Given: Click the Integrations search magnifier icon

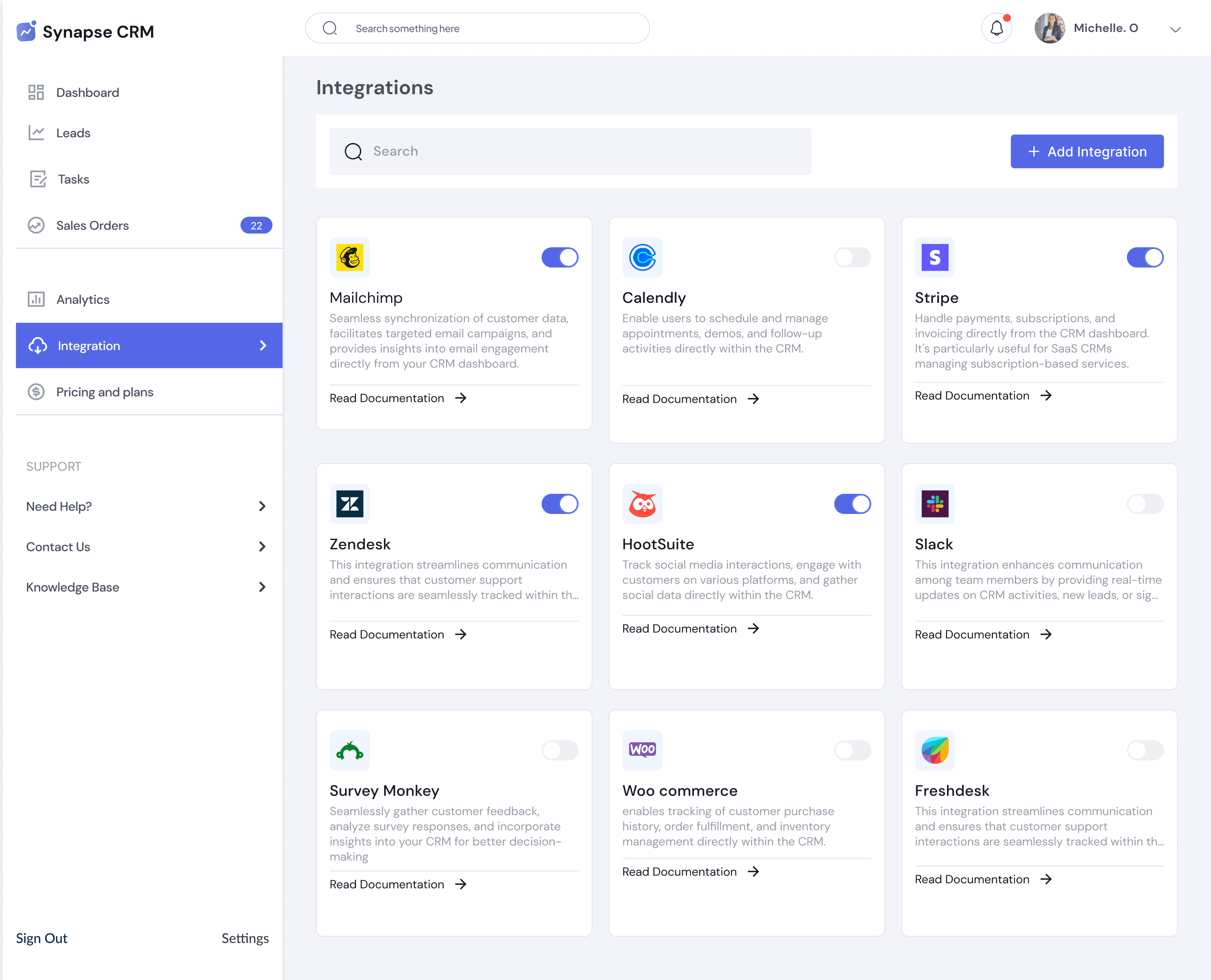Looking at the screenshot, I should pos(353,151).
